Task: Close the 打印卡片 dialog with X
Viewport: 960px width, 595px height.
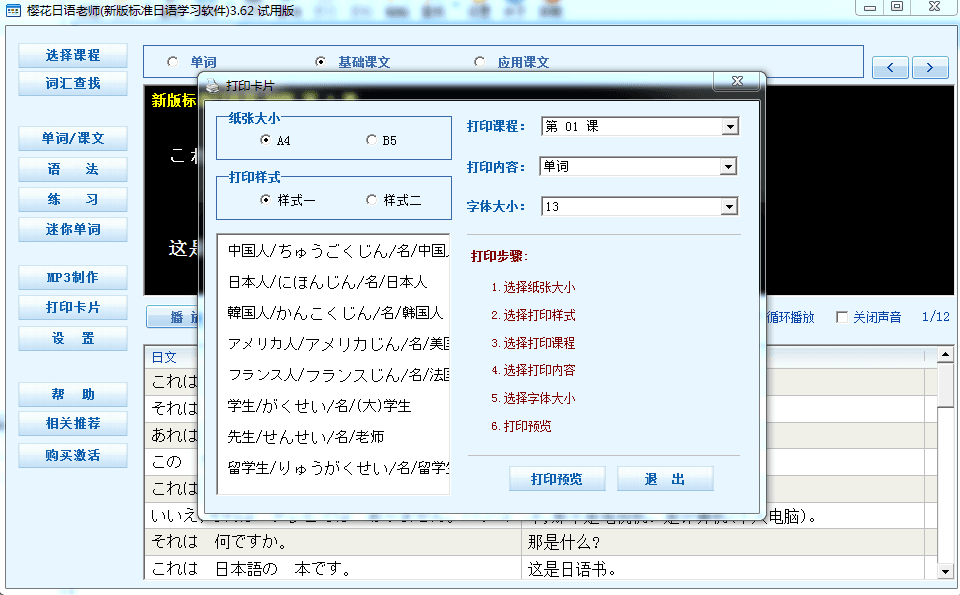Action: [x=737, y=81]
